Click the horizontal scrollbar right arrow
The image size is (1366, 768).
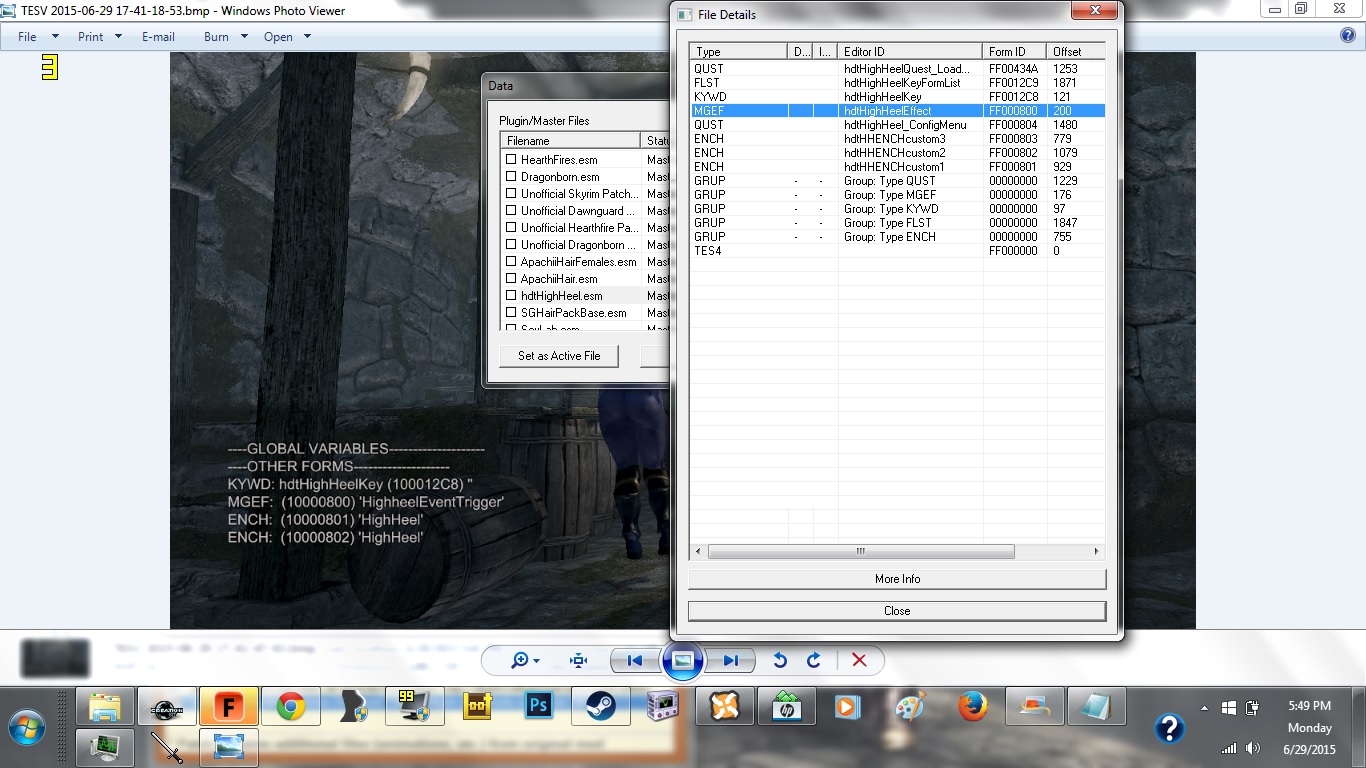(x=1096, y=552)
